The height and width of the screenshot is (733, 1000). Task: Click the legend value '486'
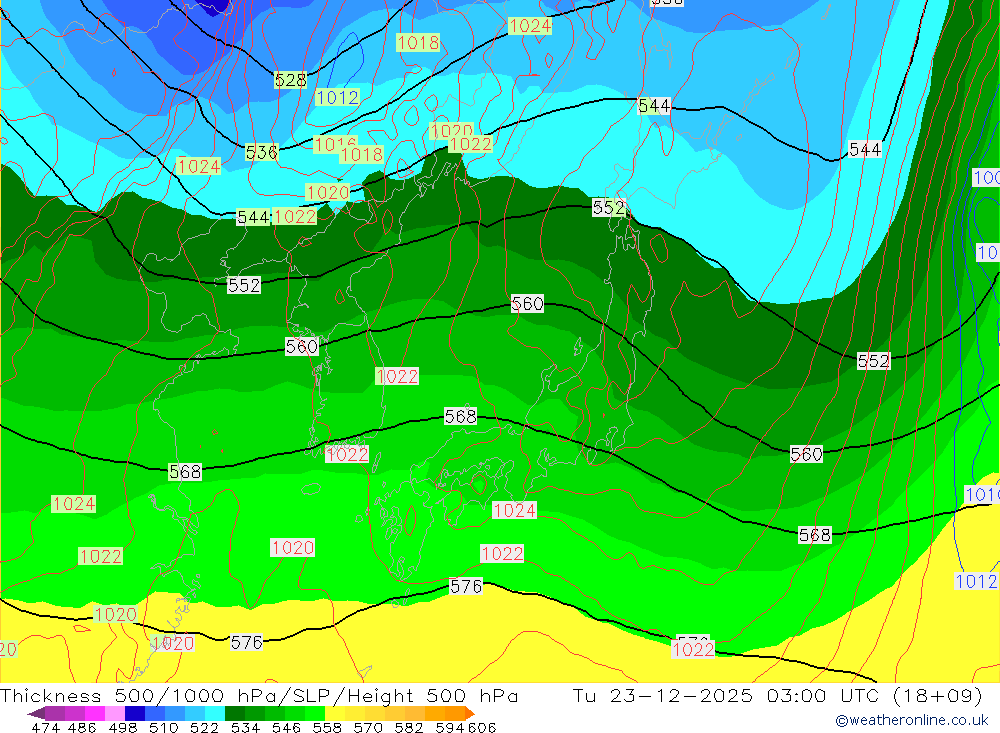[82, 727]
